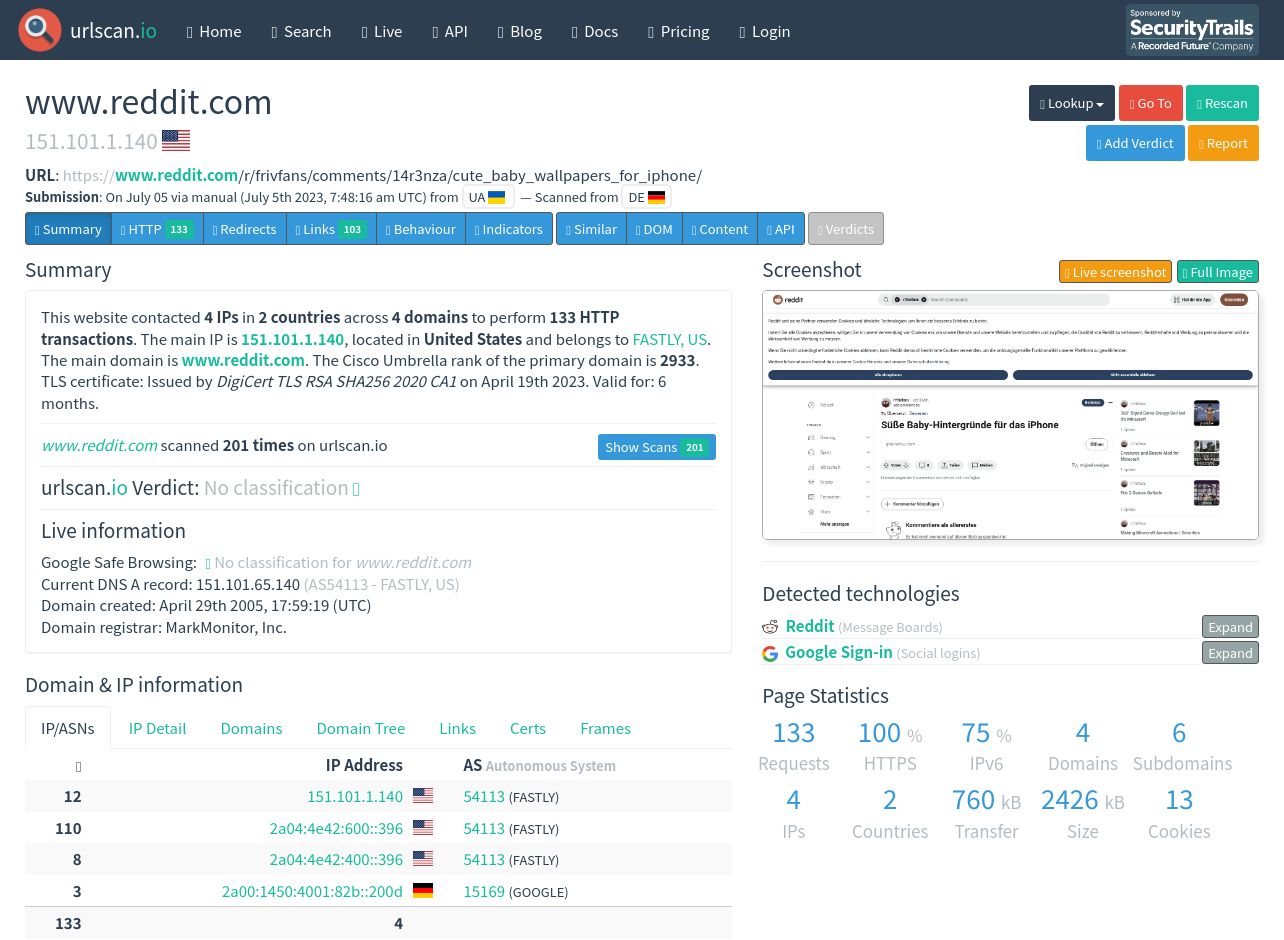This screenshot has width=1284, height=940.
Task: Switch to the Redirects tab
Action: [245, 229]
